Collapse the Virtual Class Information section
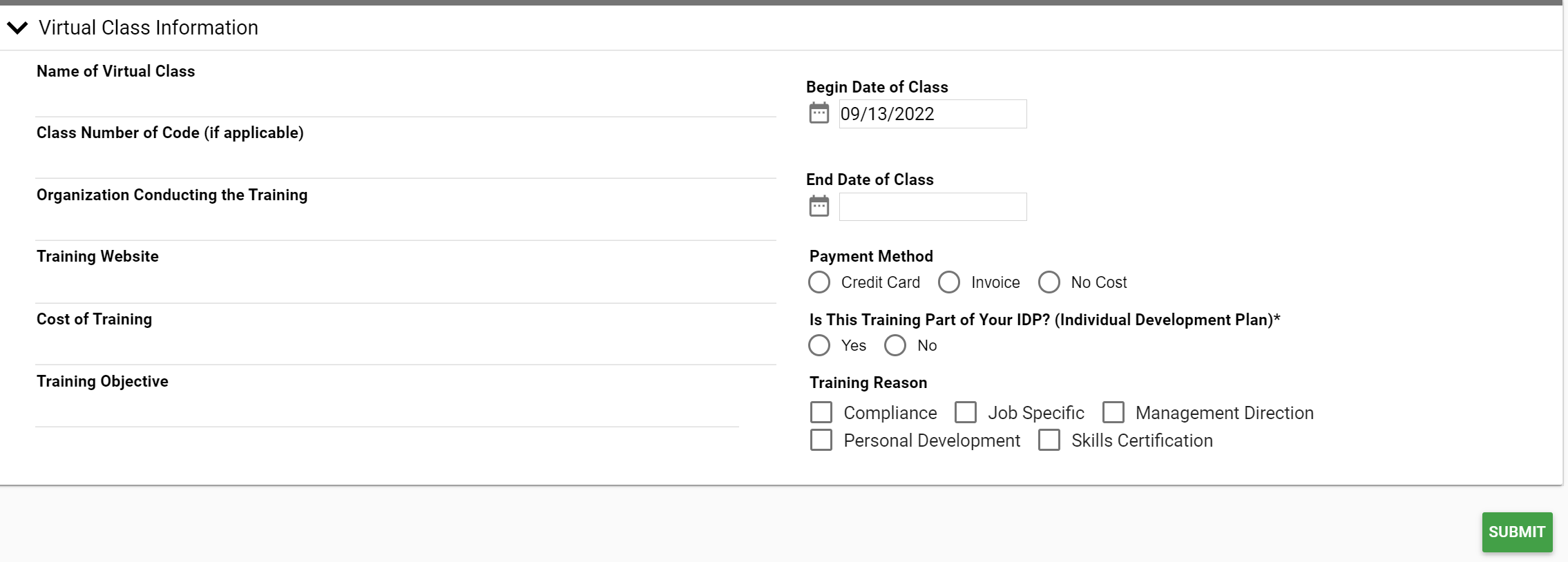This screenshot has height=562, width=1568. pyautogui.click(x=17, y=28)
